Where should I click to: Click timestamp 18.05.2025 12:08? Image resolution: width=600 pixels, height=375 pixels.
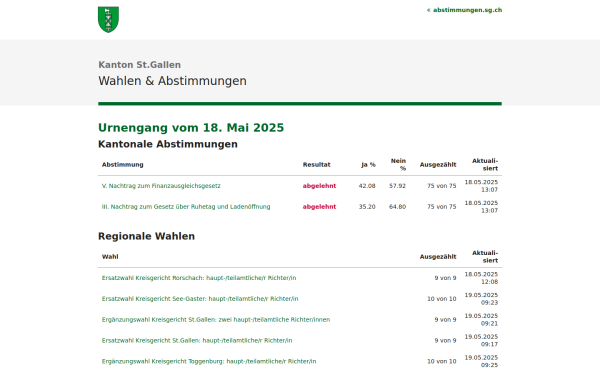[481, 278]
